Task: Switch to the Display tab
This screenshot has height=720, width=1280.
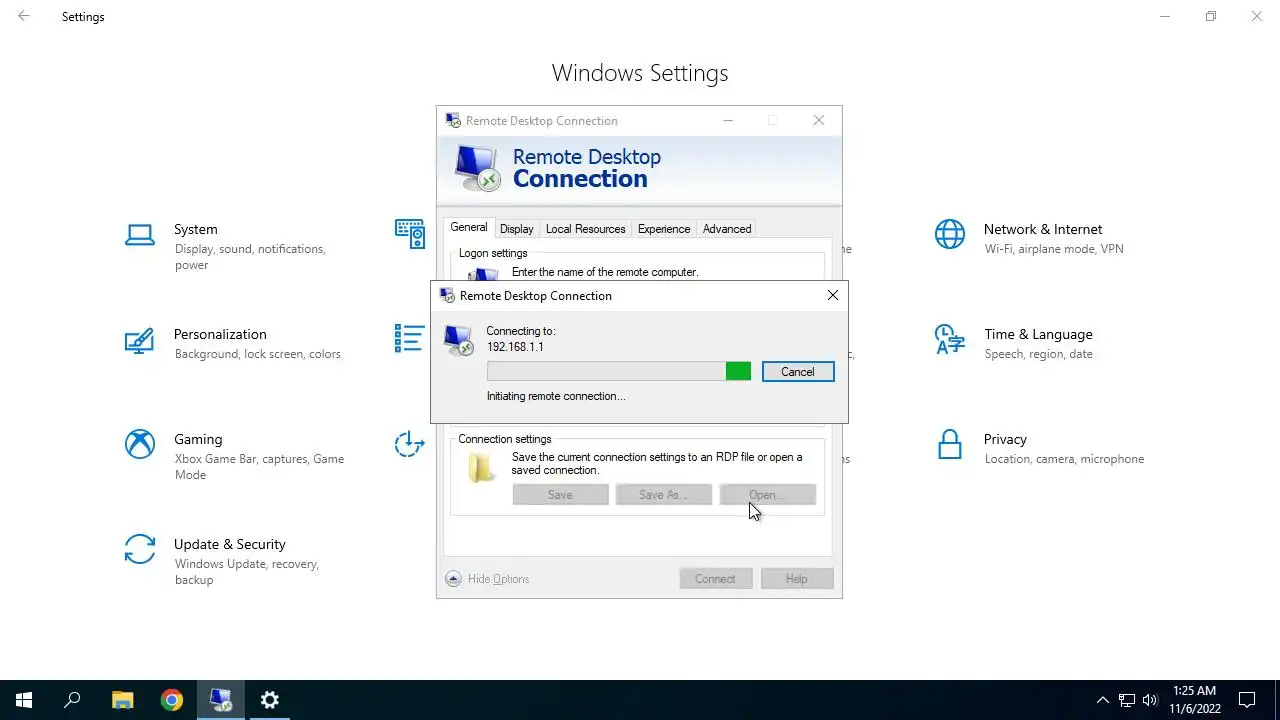Action: pyautogui.click(x=517, y=229)
